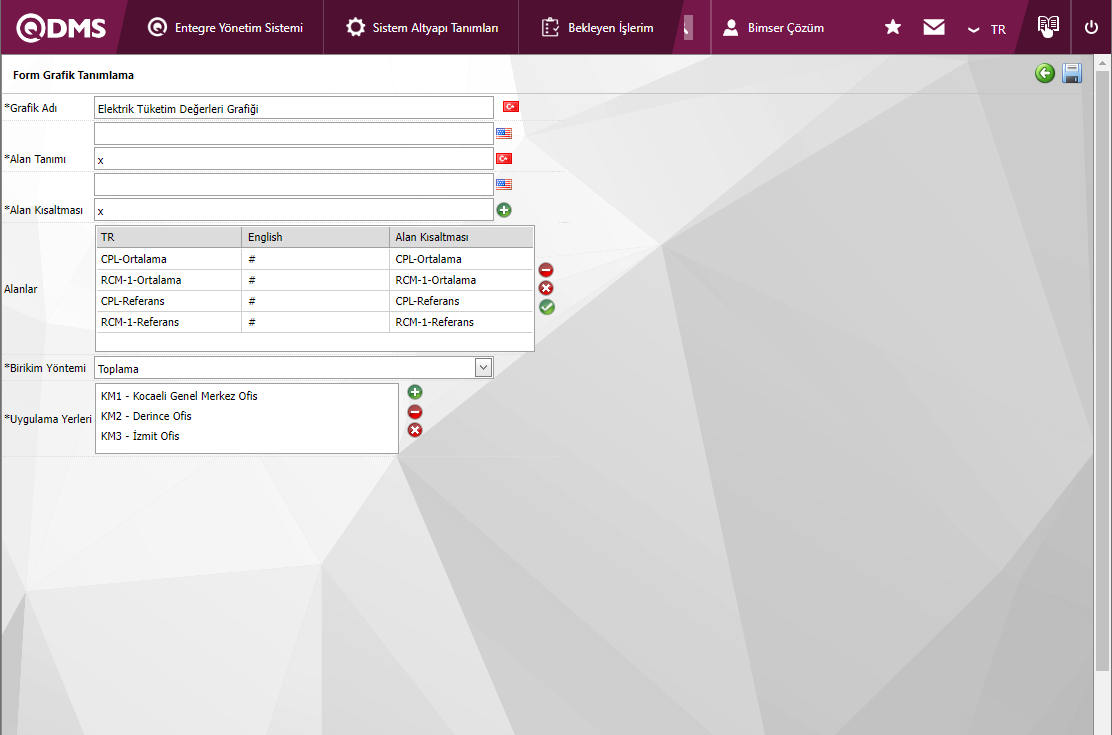Click US flag below Grafik Adı field
This screenshot has height=735, width=1112.
click(504, 133)
